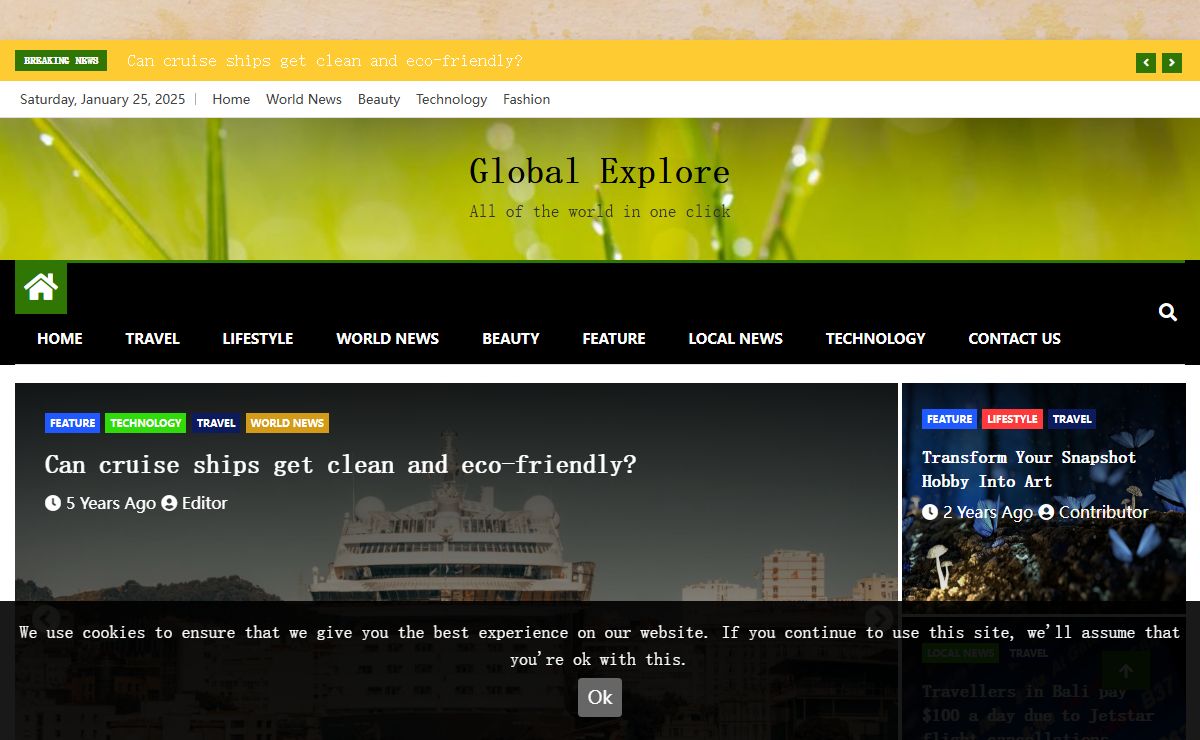Image resolution: width=1200 pixels, height=740 pixels.
Task: Click the user icon beside Editor
Action: [169, 503]
